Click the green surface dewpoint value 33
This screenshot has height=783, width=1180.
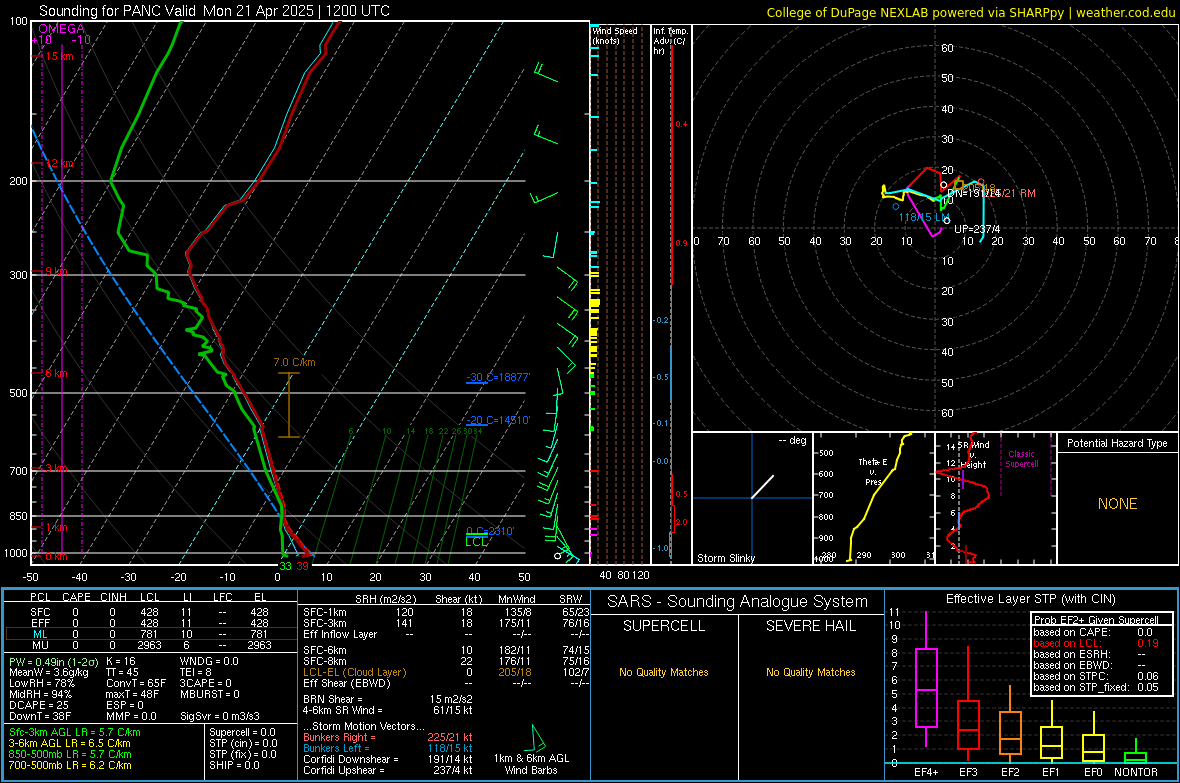tap(285, 566)
